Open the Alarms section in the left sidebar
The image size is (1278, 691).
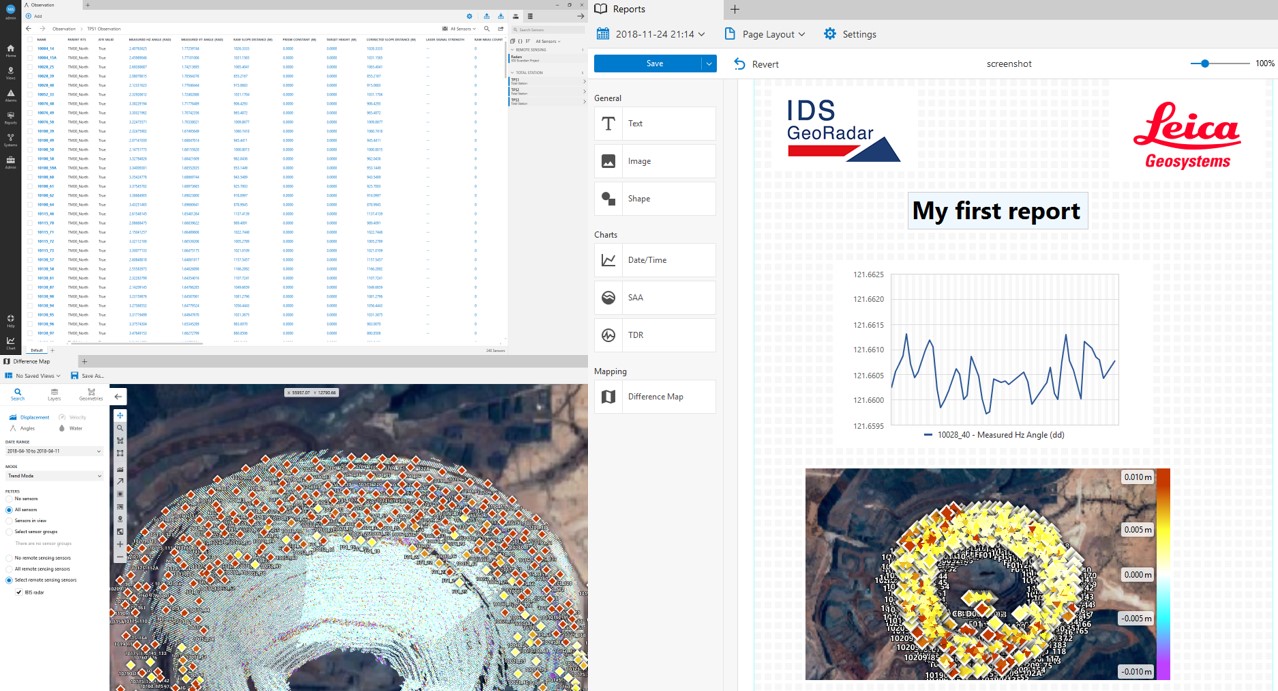pos(10,93)
